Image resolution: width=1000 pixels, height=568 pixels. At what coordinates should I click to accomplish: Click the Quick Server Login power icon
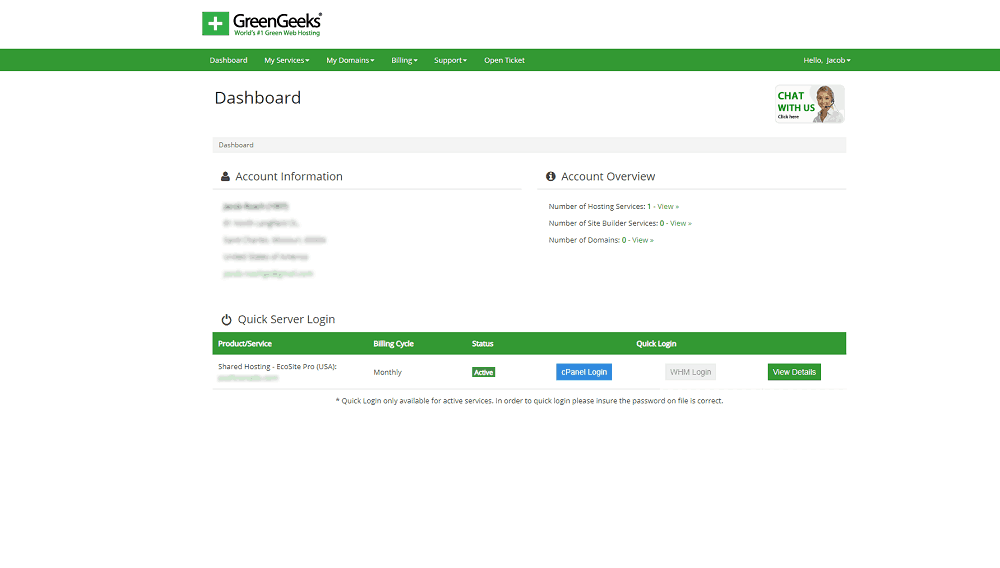[226, 319]
